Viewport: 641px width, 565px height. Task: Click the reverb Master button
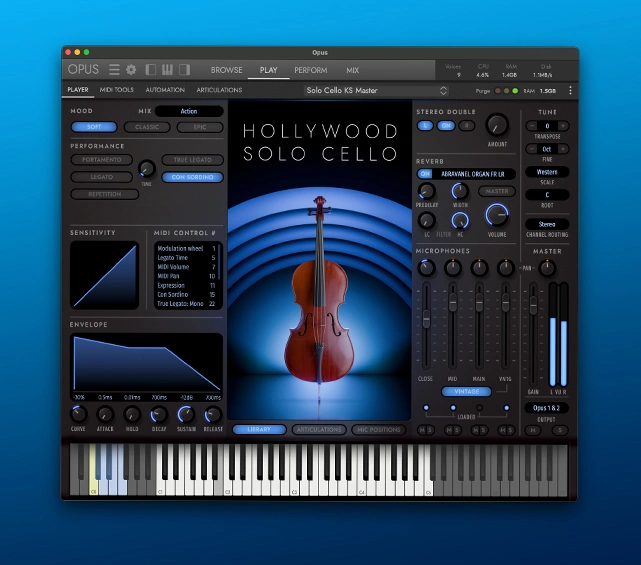pos(497,191)
